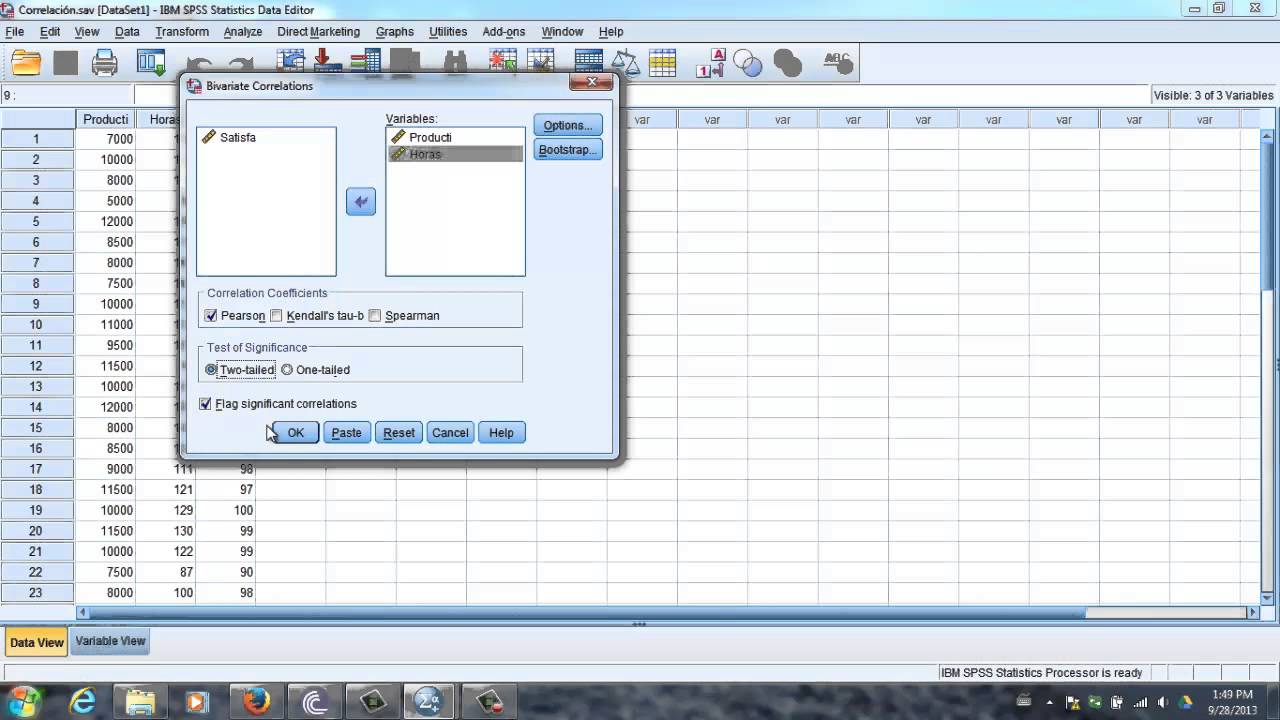Move variable with the blue arrow button
1280x720 pixels.
[361, 202]
